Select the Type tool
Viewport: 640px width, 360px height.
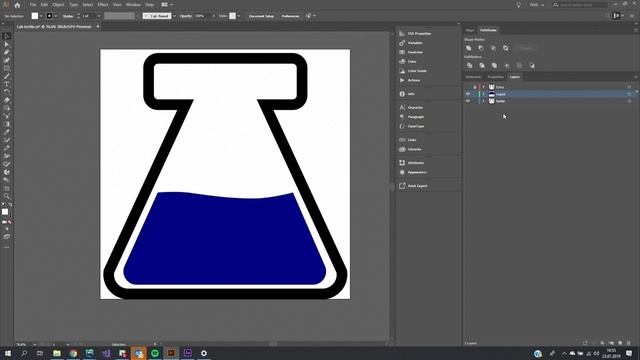coord(7,84)
